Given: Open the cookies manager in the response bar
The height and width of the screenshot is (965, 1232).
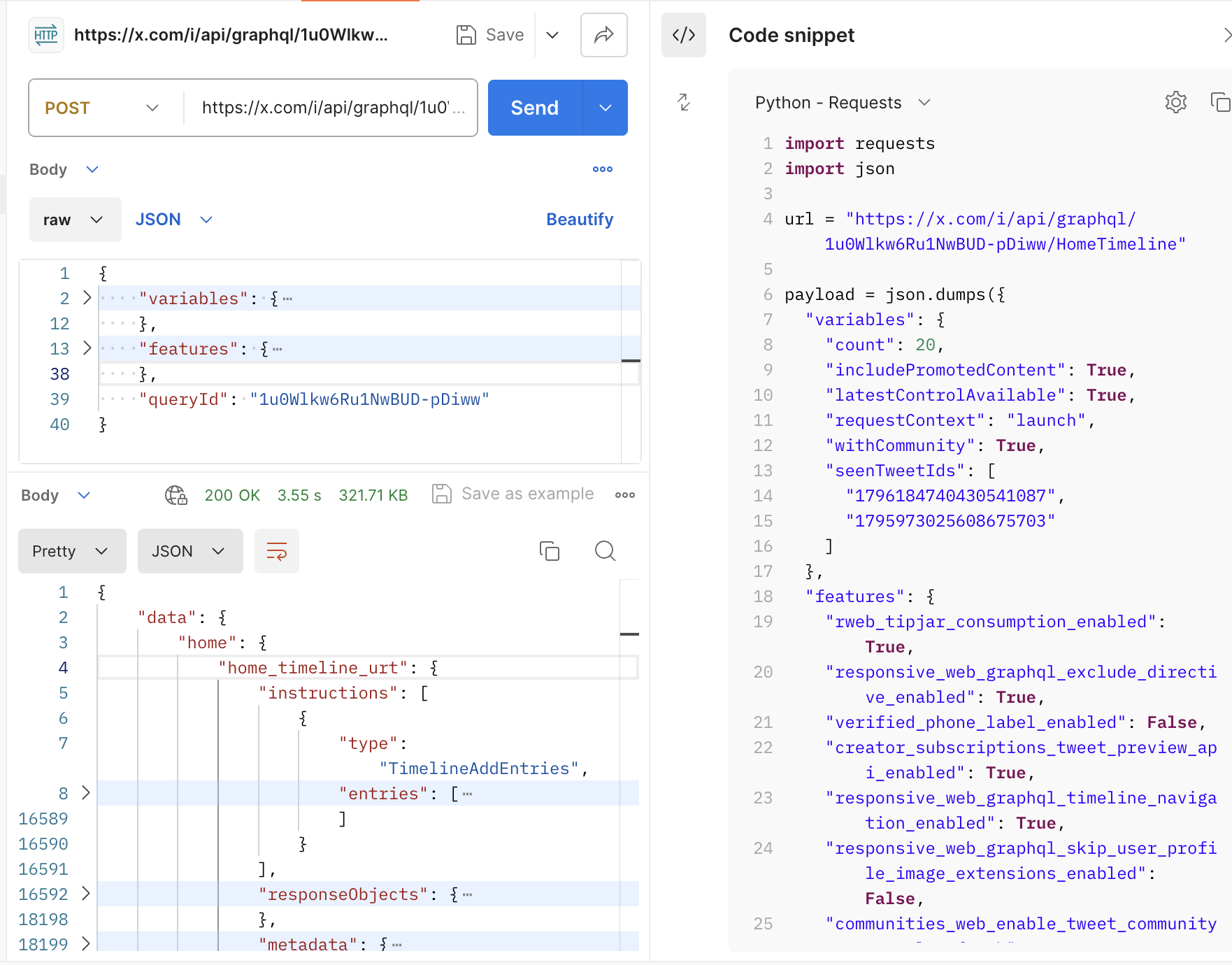Looking at the screenshot, I should [176, 494].
